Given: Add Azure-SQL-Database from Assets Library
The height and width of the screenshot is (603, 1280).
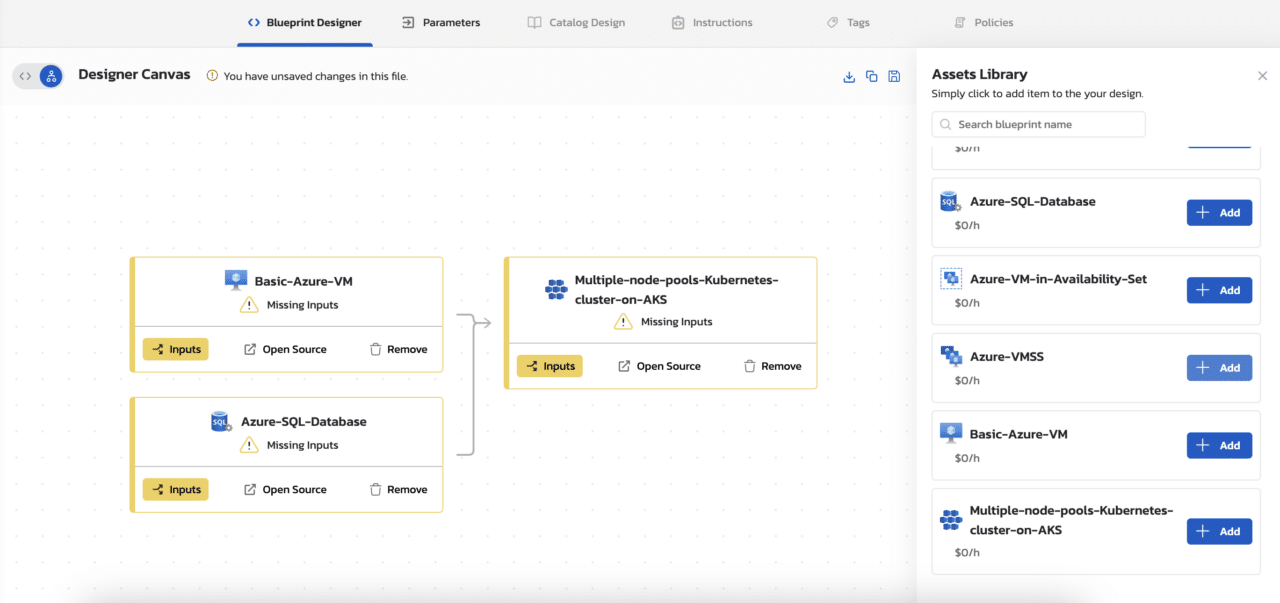Looking at the screenshot, I should [1219, 212].
